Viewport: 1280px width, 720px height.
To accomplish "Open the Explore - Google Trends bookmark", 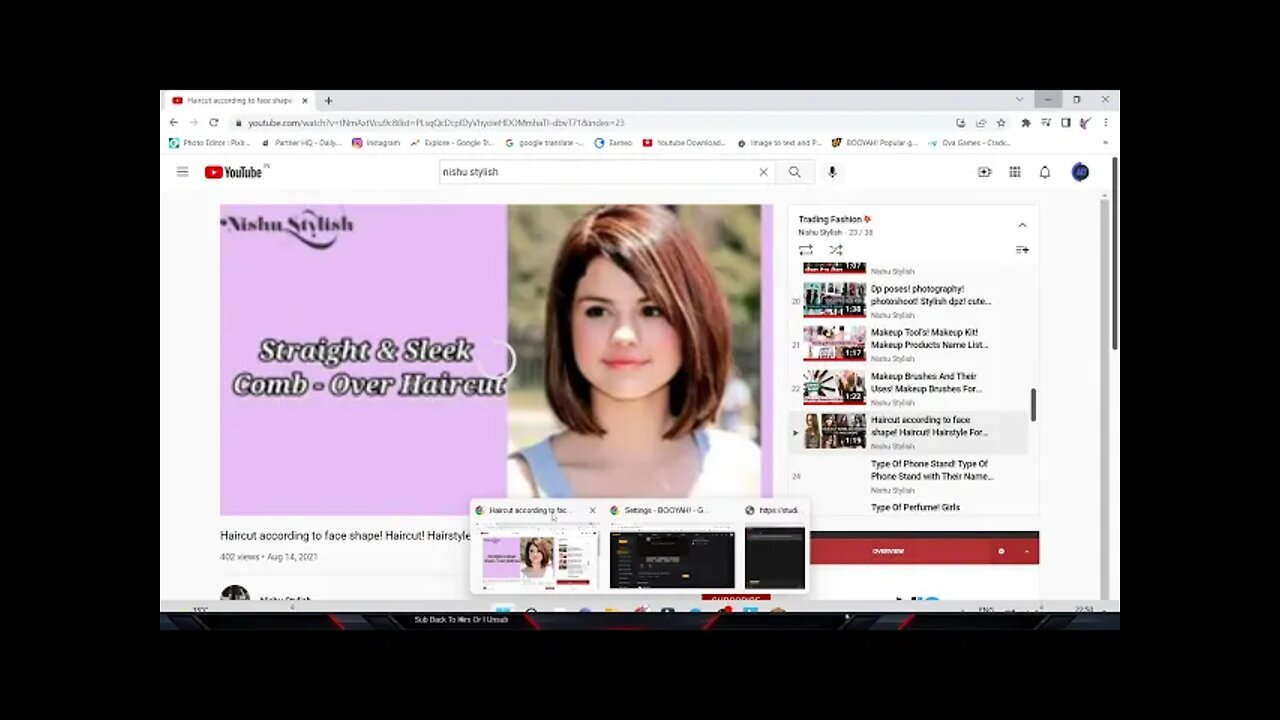I will (x=452, y=143).
